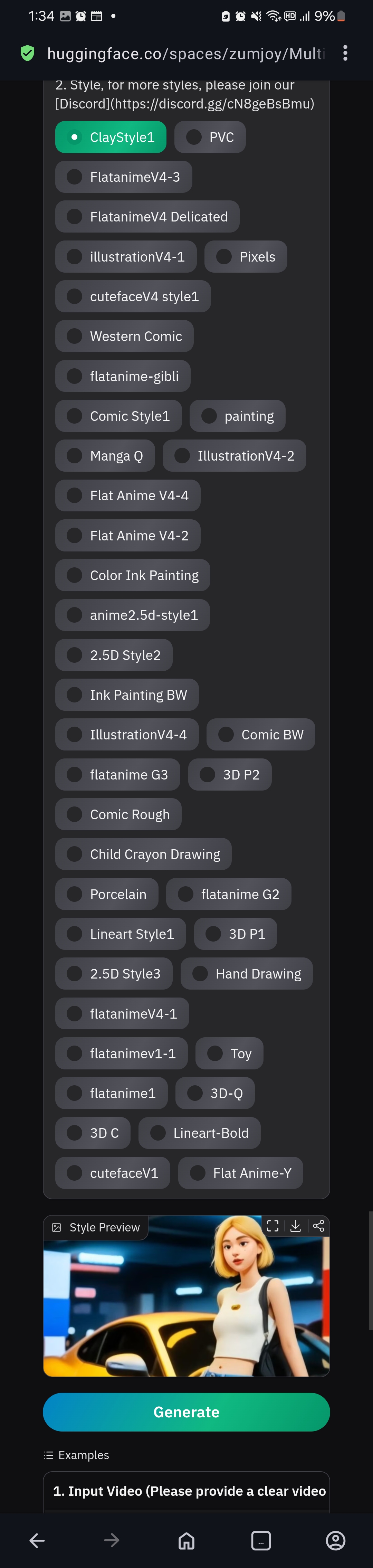Go back using the browser back arrow
The height and width of the screenshot is (1568, 373).
click(37, 1540)
